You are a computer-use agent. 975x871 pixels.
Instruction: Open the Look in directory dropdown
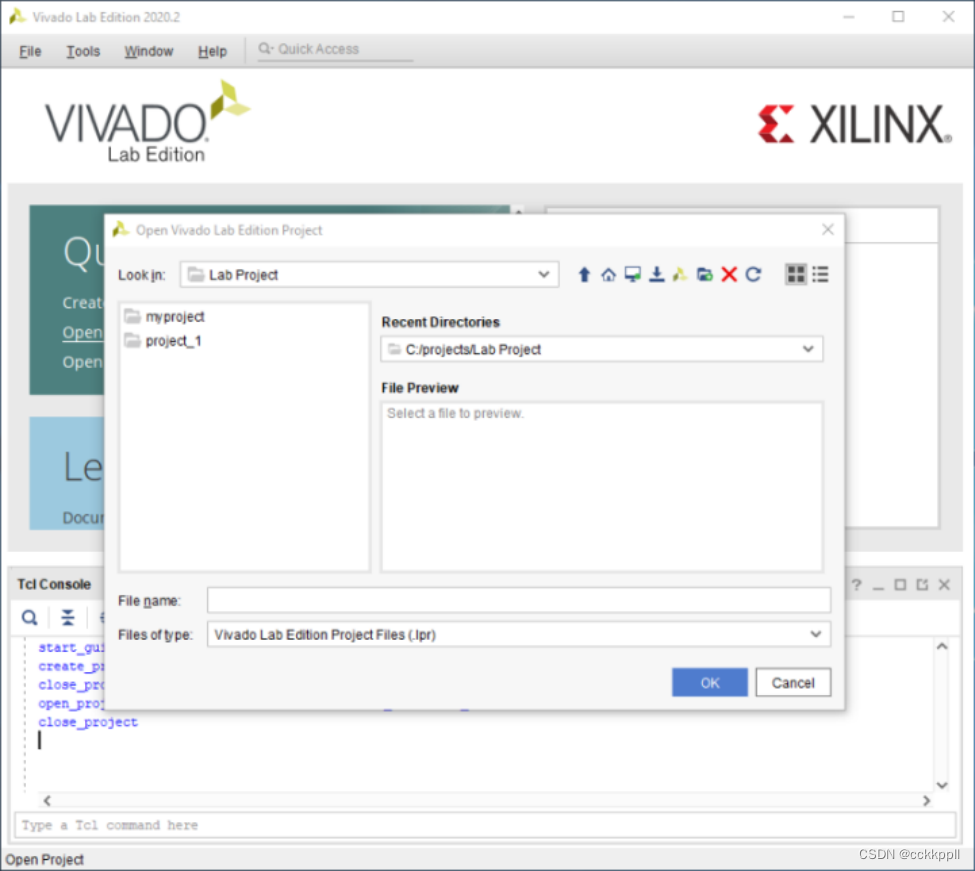[x=543, y=274]
